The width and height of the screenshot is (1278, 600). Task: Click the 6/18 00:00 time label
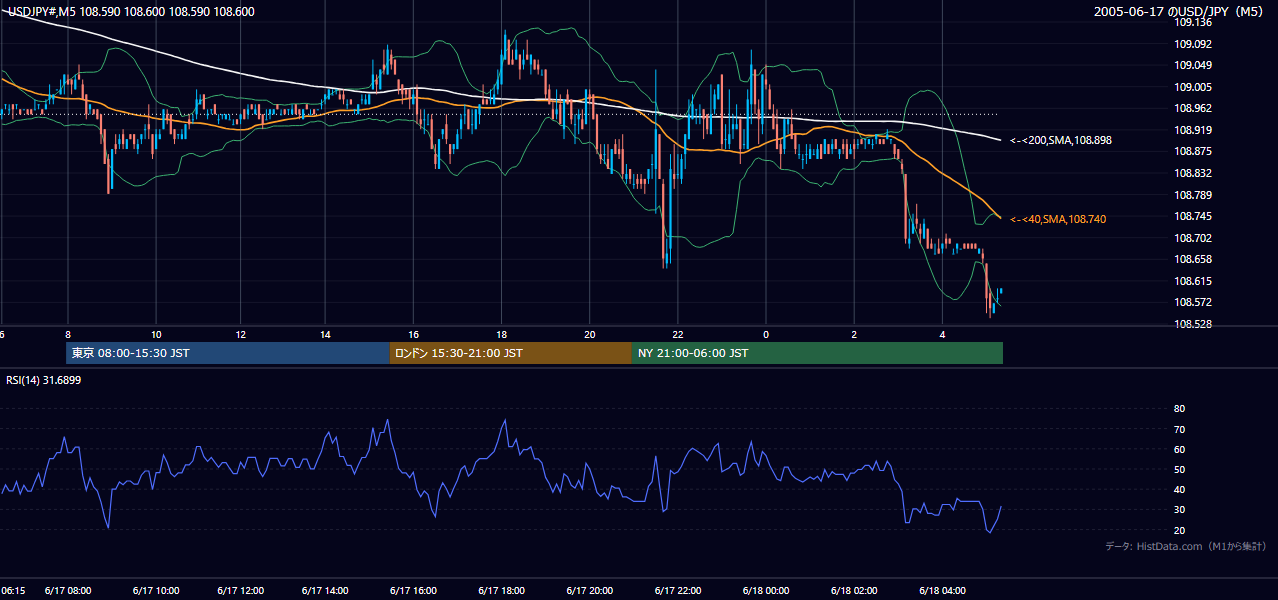(766, 591)
